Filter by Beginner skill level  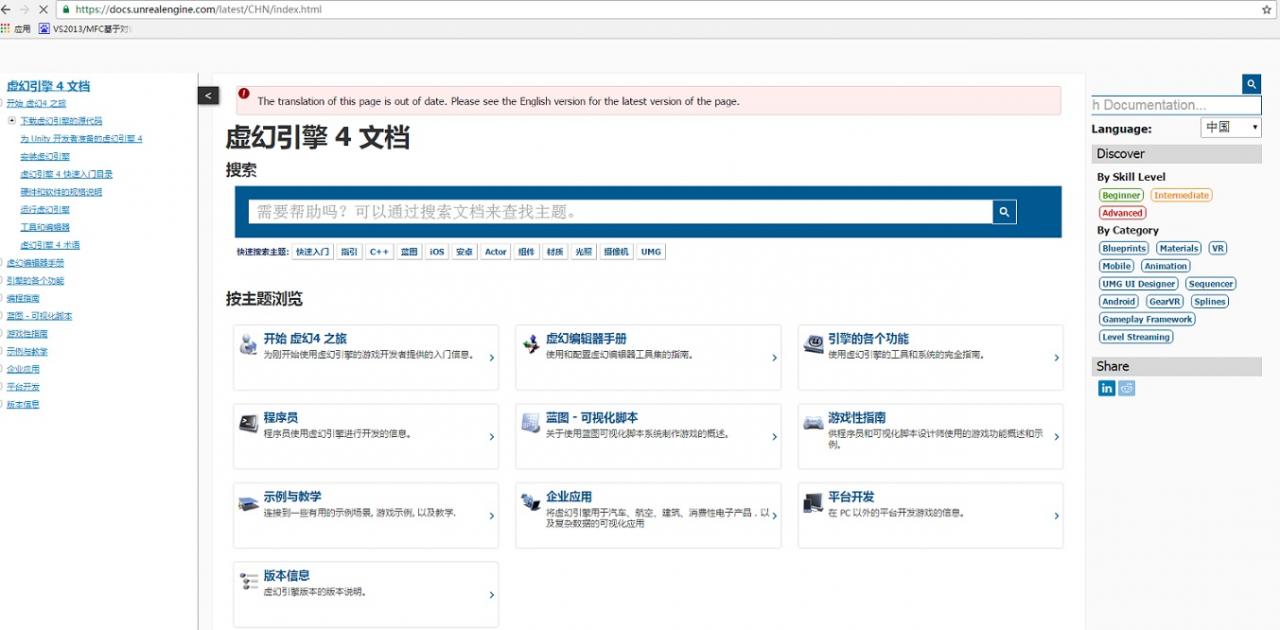coord(1121,195)
